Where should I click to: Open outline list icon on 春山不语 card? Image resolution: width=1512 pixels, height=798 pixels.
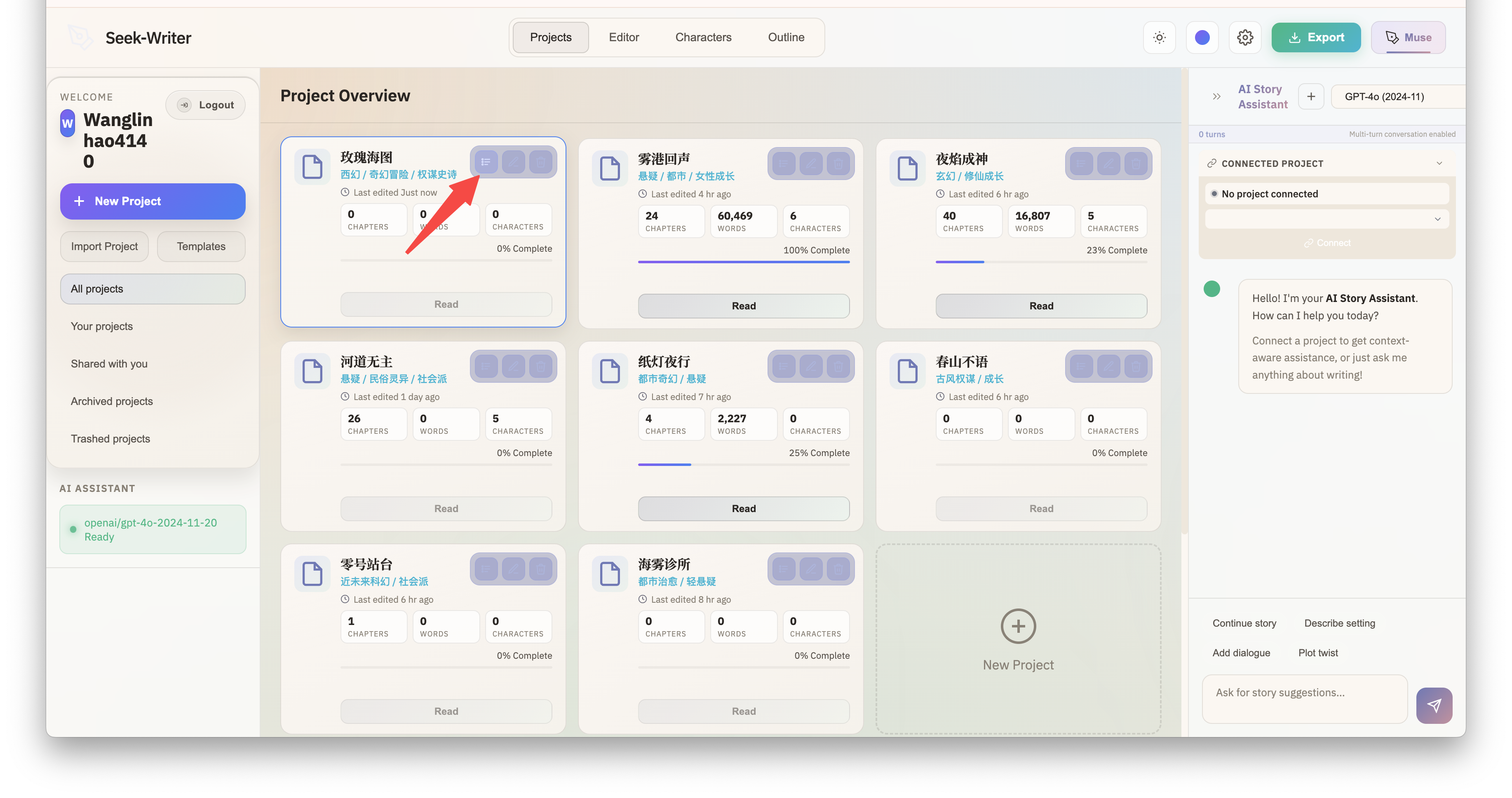(x=1081, y=367)
